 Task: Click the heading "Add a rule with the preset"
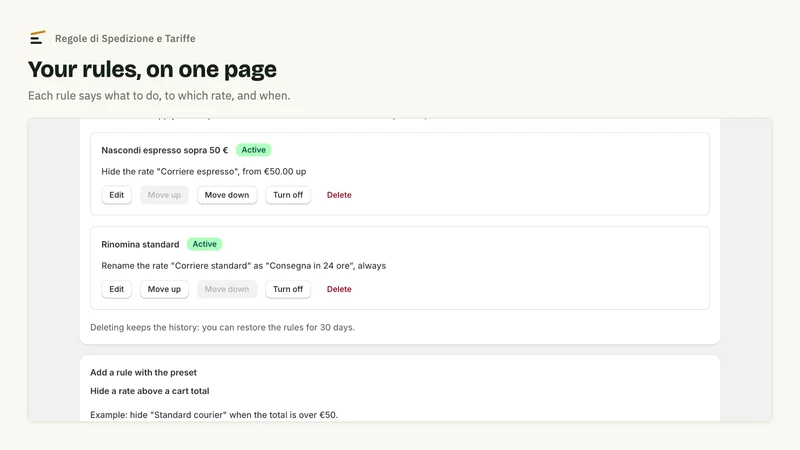(x=143, y=372)
